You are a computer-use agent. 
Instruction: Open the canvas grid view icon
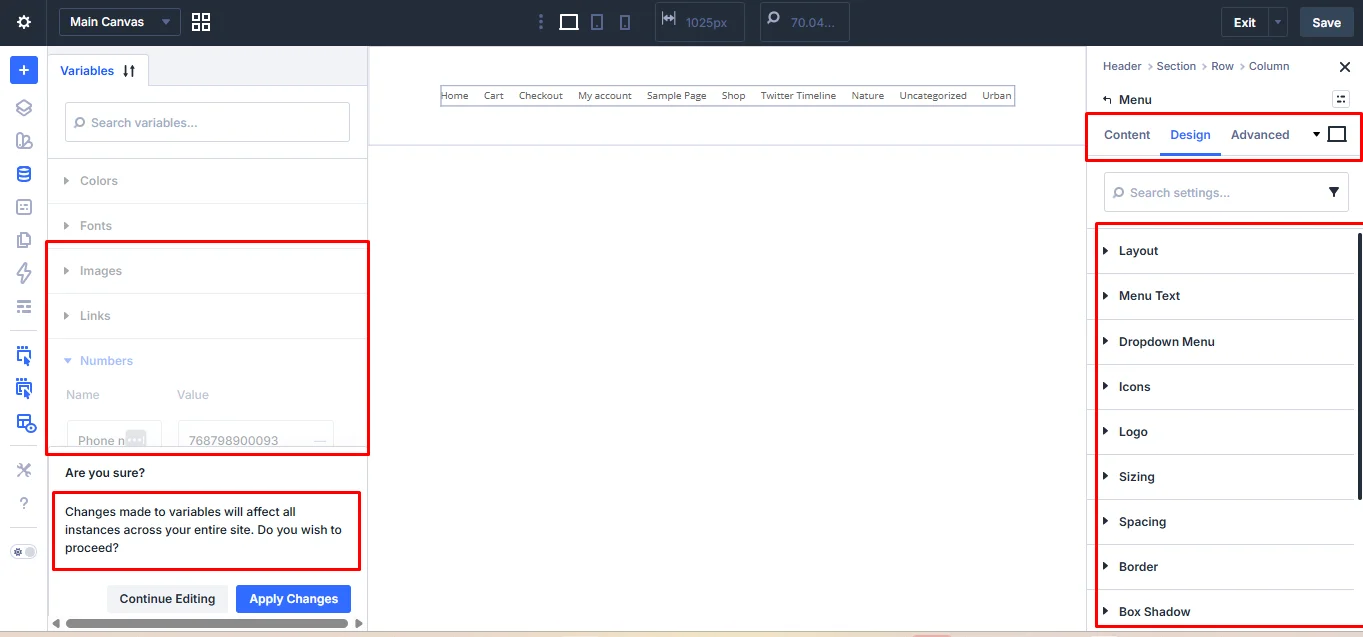point(201,22)
